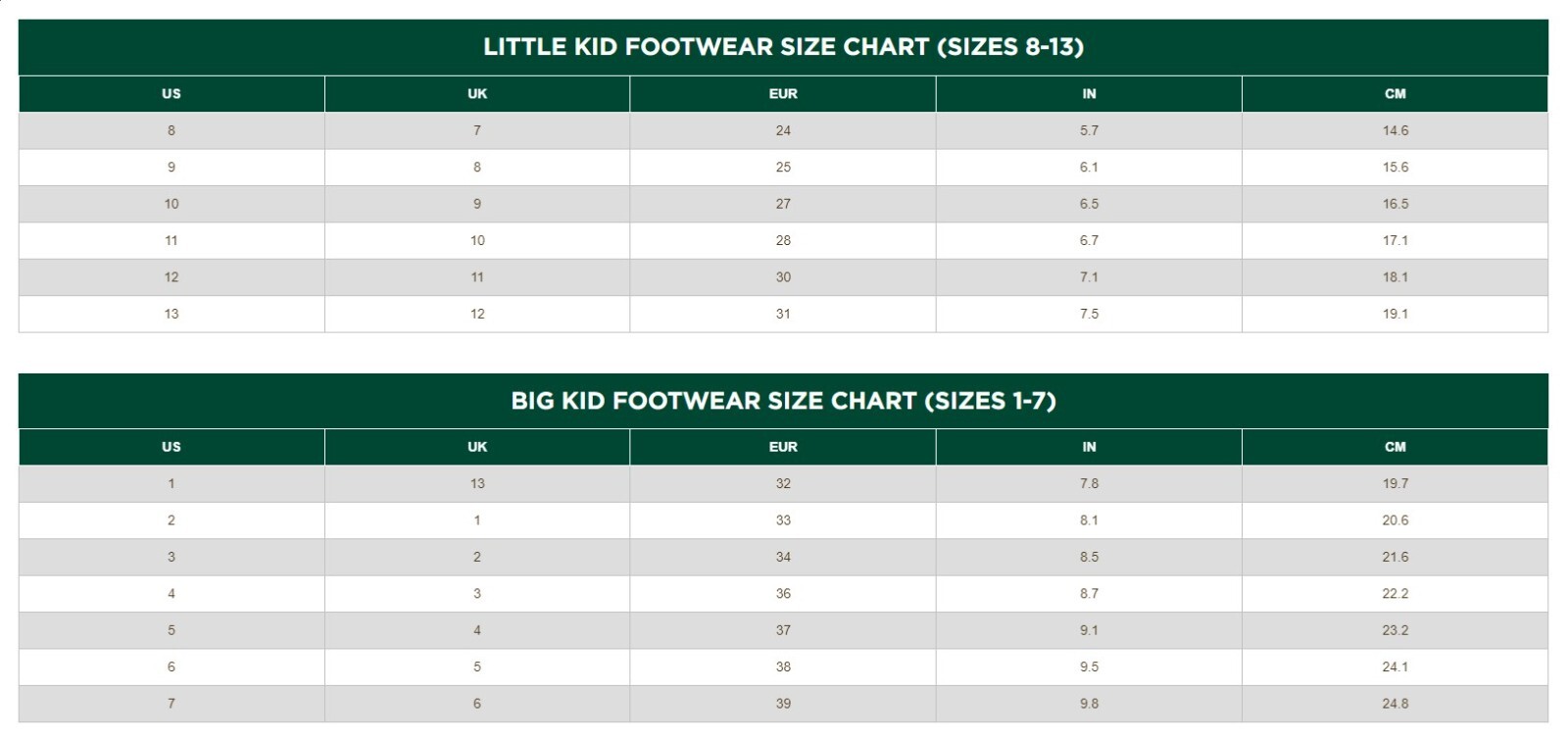1568x739 pixels.
Task: Click the EUR size 36 cell
Action: 783,594
